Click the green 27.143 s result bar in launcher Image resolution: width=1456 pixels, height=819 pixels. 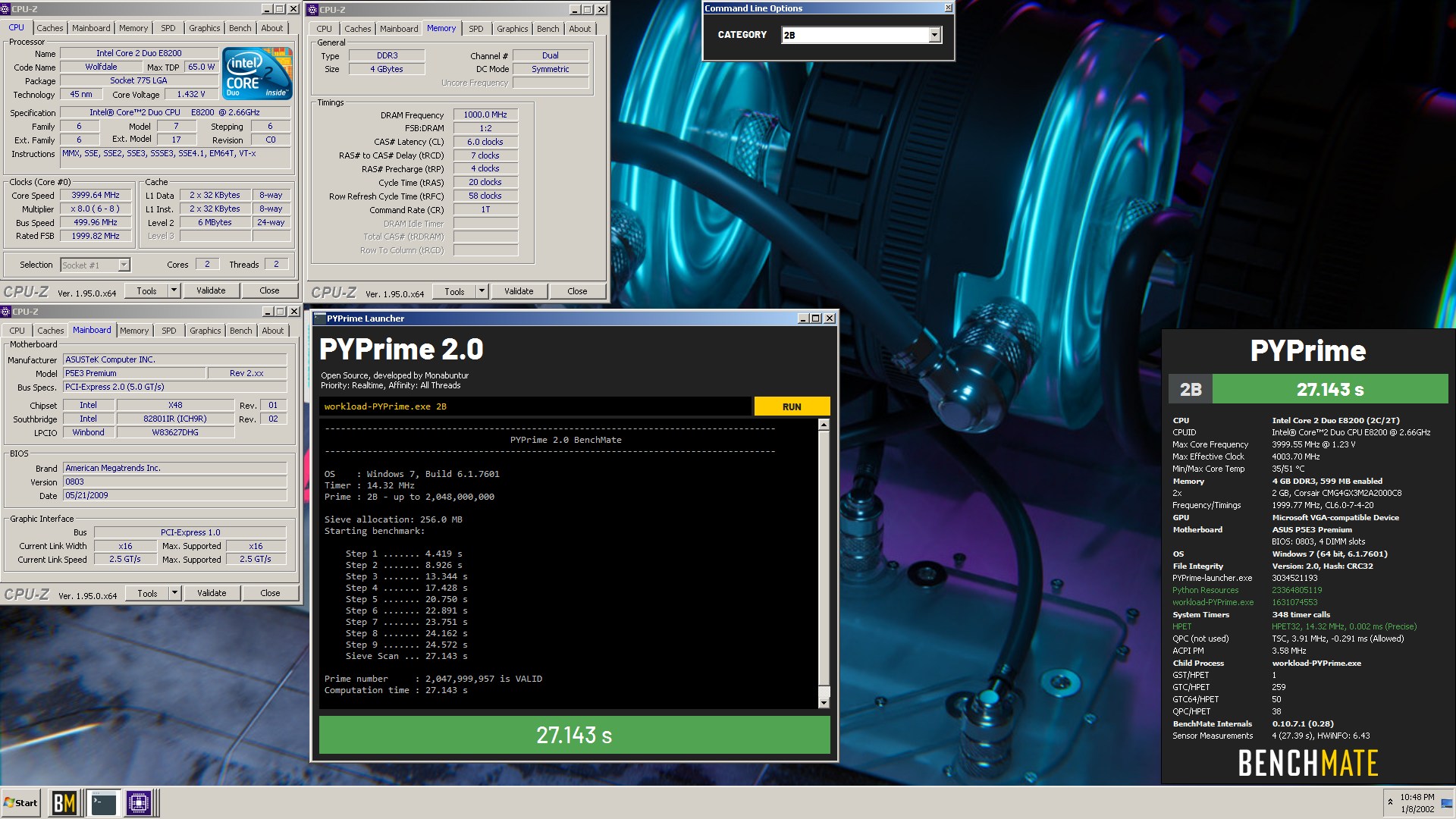(x=574, y=735)
